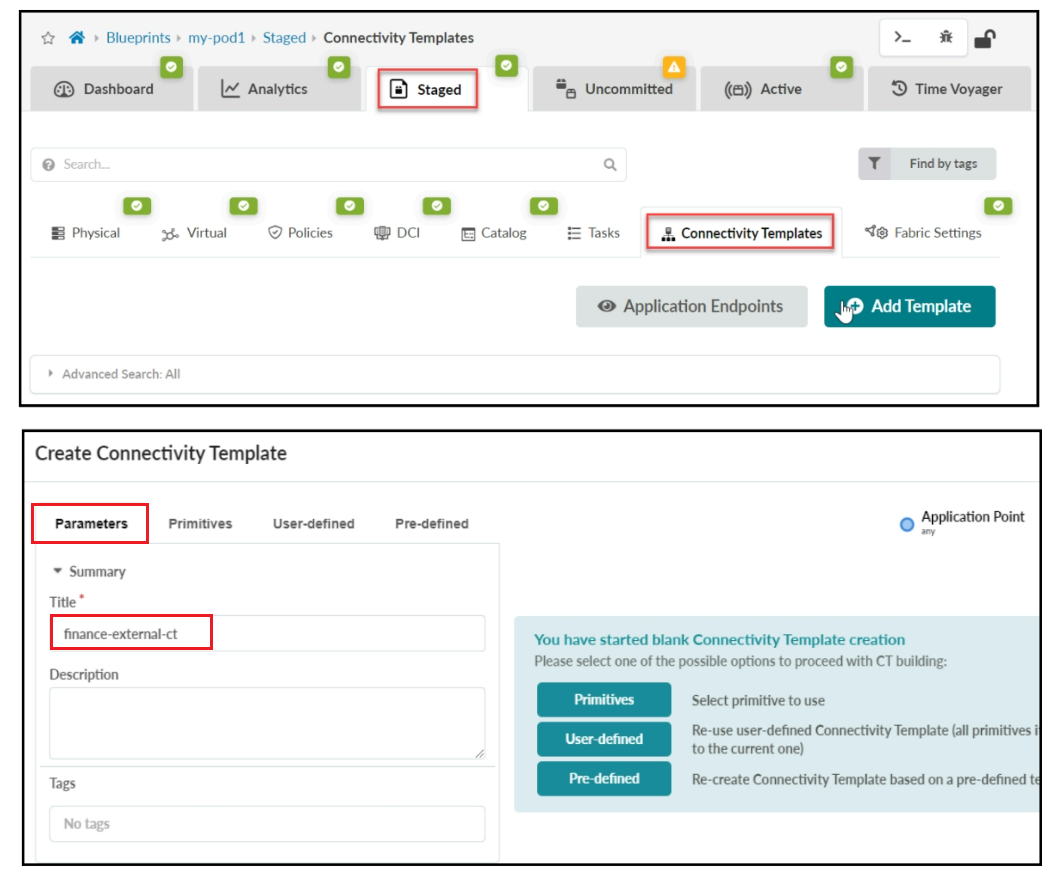Select the Application Point radio circle

pyautogui.click(x=907, y=524)
